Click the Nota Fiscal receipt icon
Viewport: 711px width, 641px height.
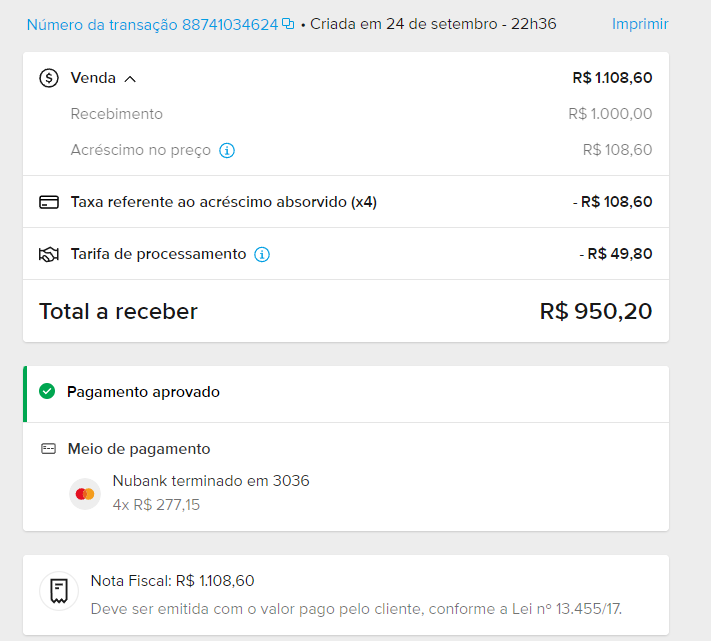click(59, 590)
